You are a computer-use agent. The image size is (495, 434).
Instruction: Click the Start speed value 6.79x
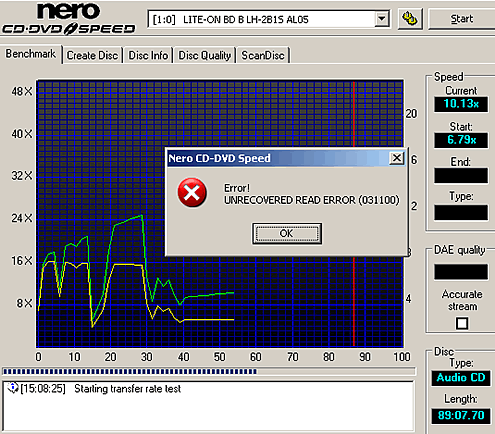pos(461,140)
